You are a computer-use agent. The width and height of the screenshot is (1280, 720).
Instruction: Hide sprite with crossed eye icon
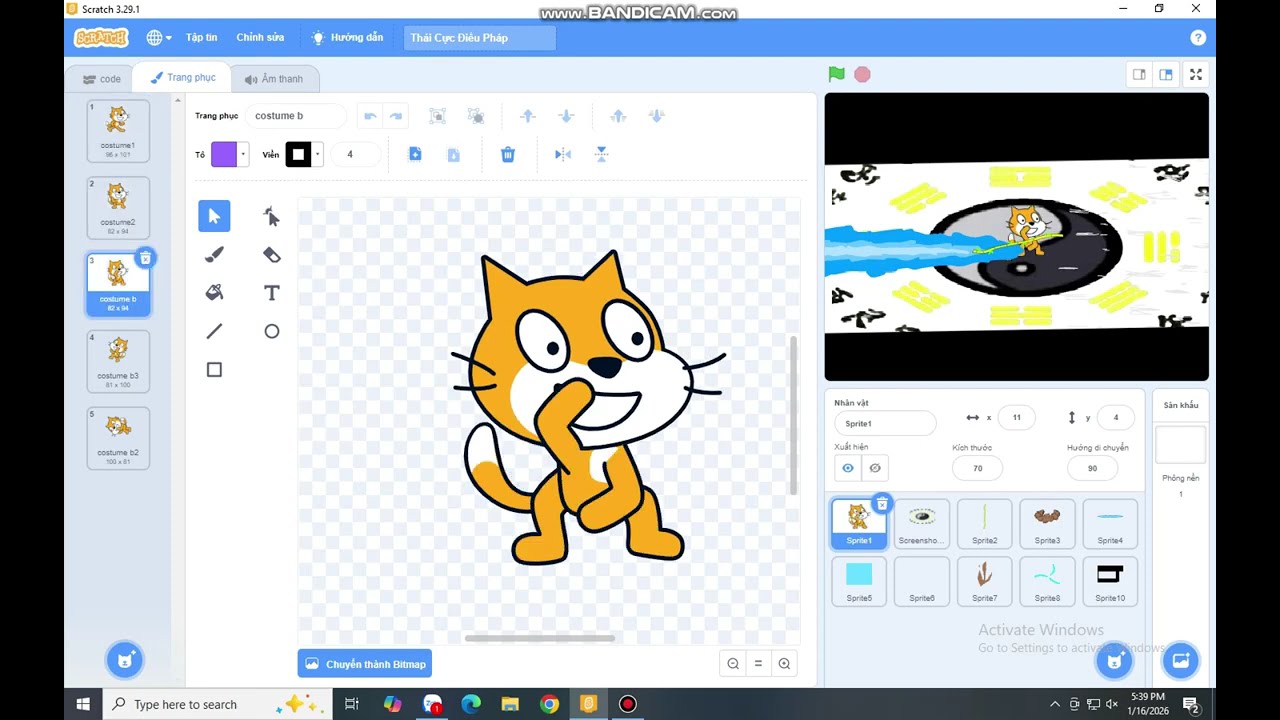click(875, 468)
